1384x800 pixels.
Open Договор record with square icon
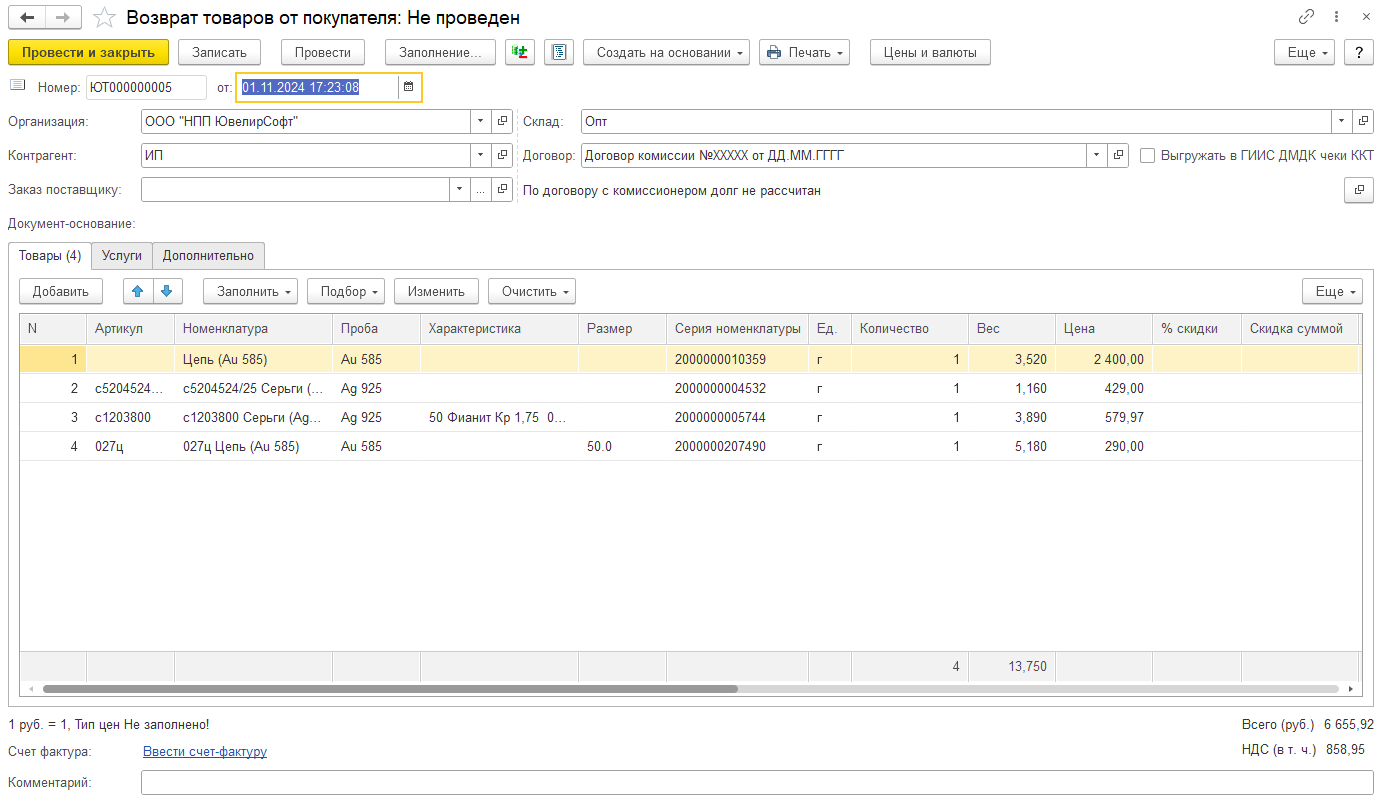point(1119,155)
